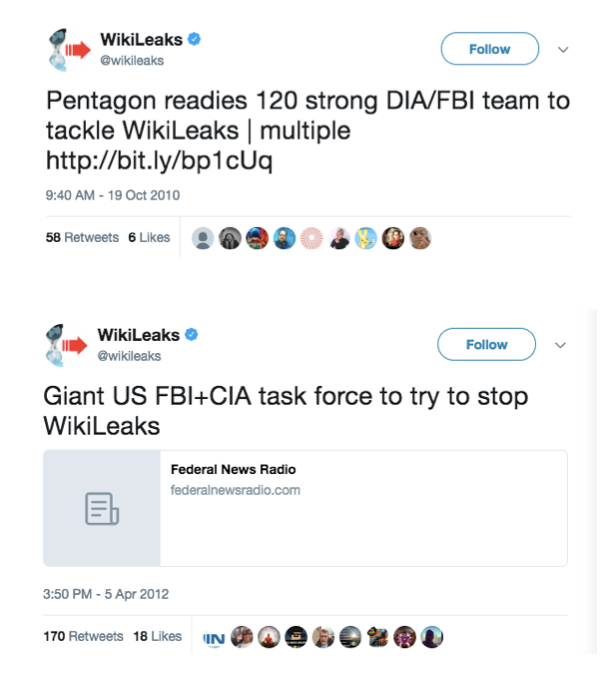This screenshot has height=673, width=610.
Task: View the 6 Likes list
Action: point(149,237)
